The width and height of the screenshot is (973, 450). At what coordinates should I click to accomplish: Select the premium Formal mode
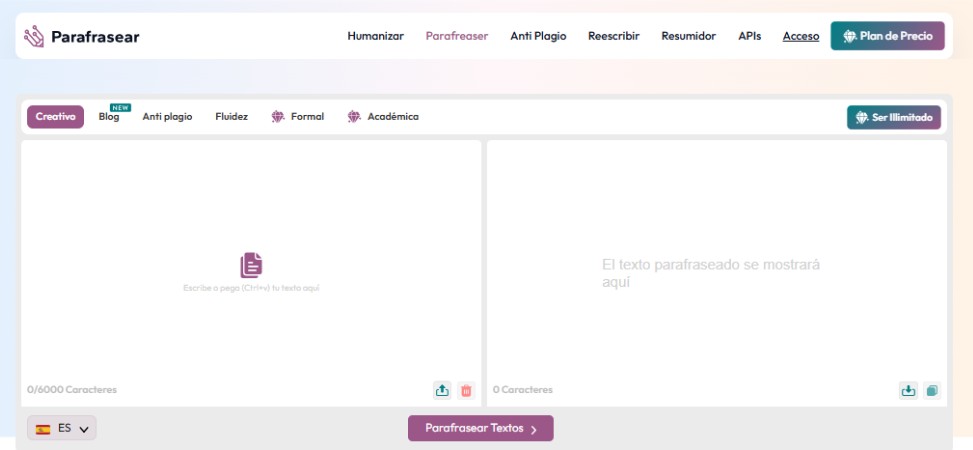coord(298,117)
